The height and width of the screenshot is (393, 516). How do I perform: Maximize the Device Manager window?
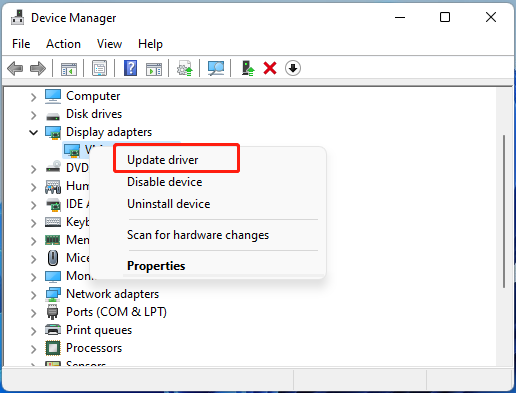click(x=445, y=17)
